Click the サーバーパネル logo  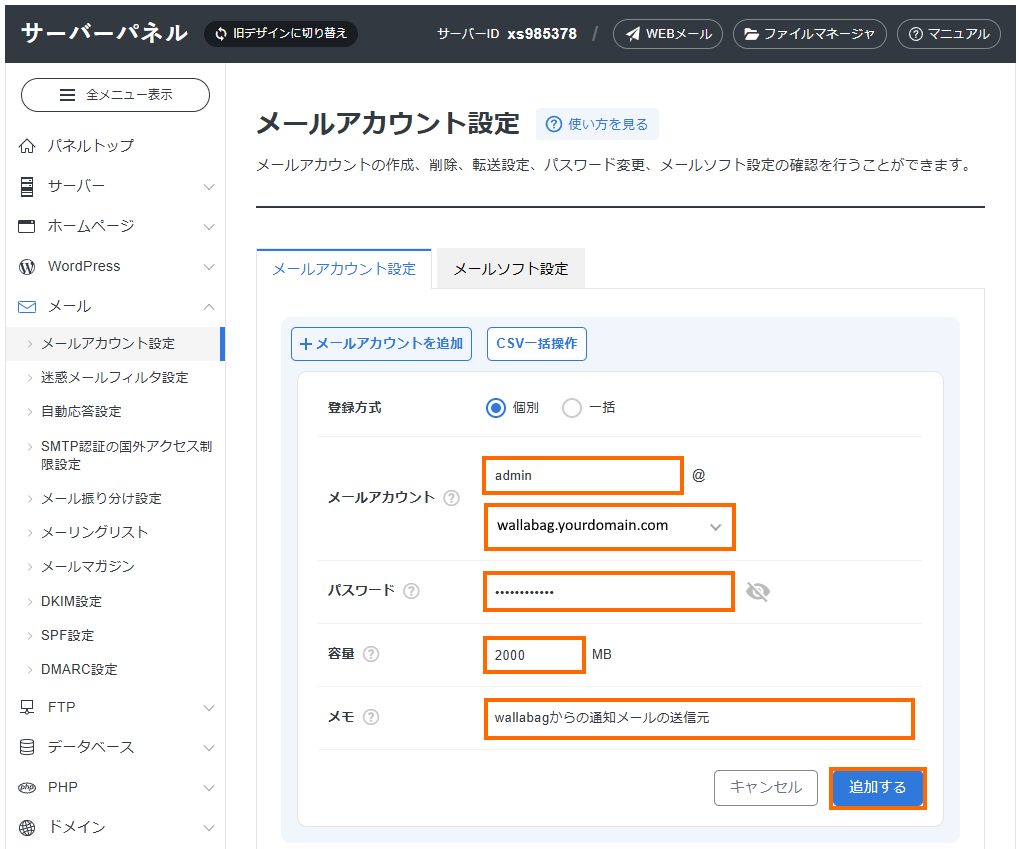[x=105, y=33]
